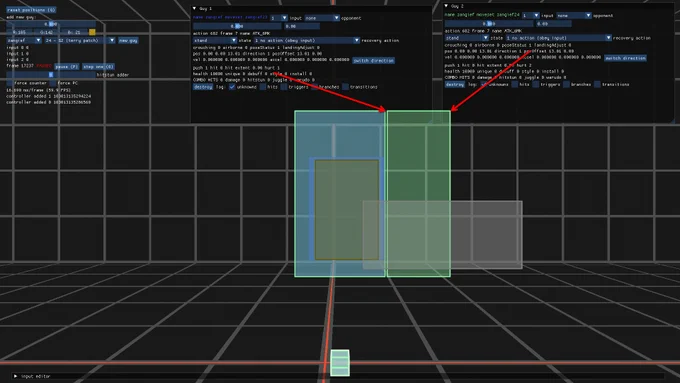Image resolution: width=680 pixels, height=383 pixels.
Task: Click the R color value field
Action: pos(20,32)
